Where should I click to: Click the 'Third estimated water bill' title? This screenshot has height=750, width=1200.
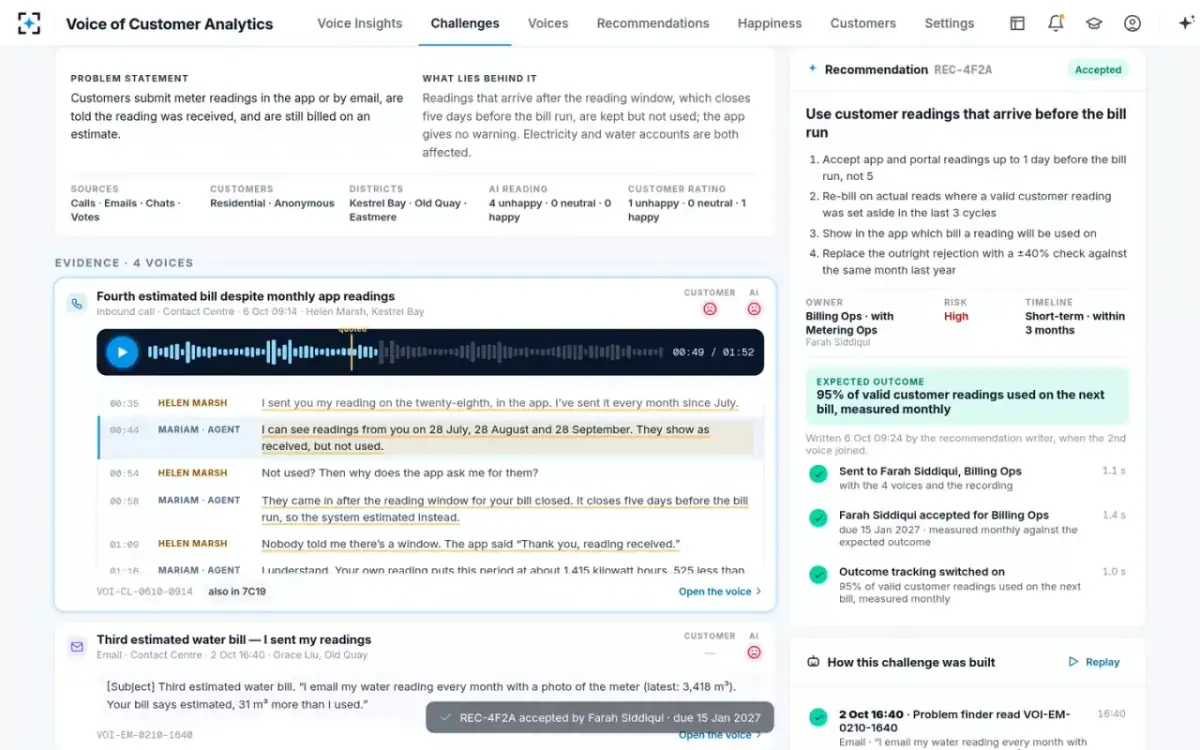click(x=234, y=639)
